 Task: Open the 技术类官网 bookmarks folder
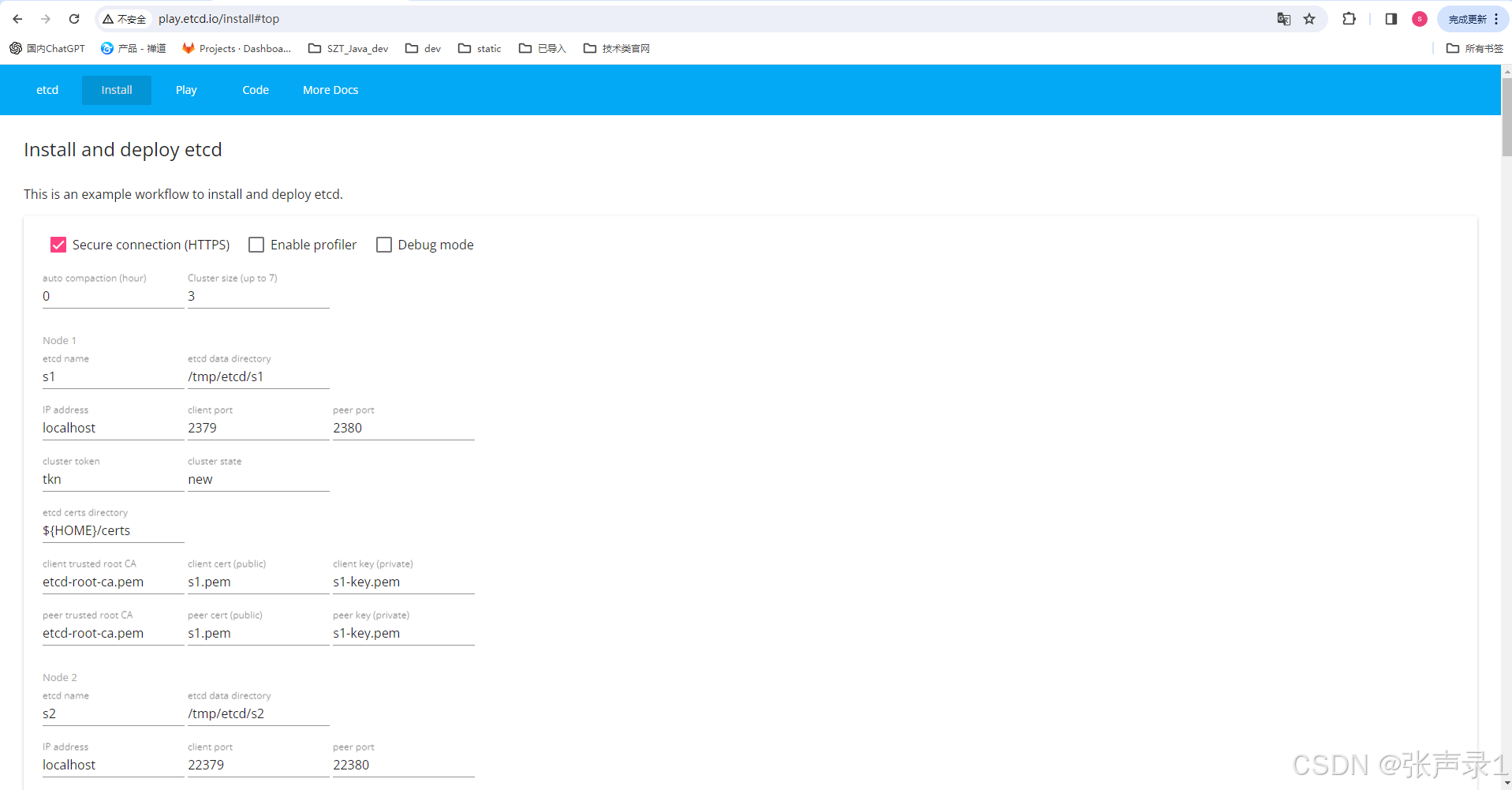[x=617, y=48]
